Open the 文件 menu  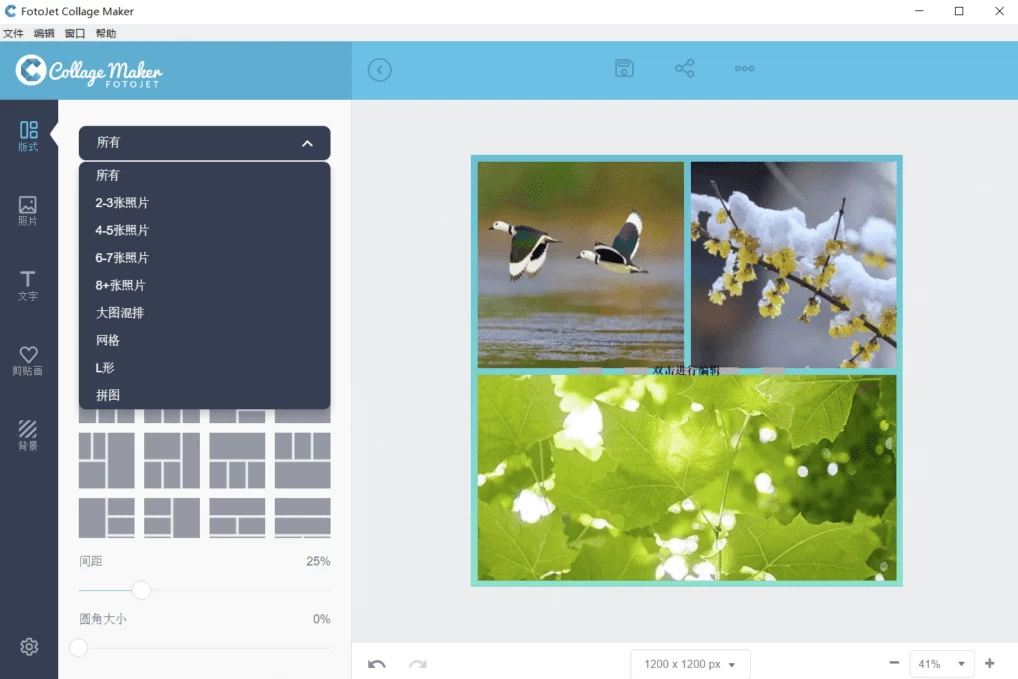pos(15,32)
